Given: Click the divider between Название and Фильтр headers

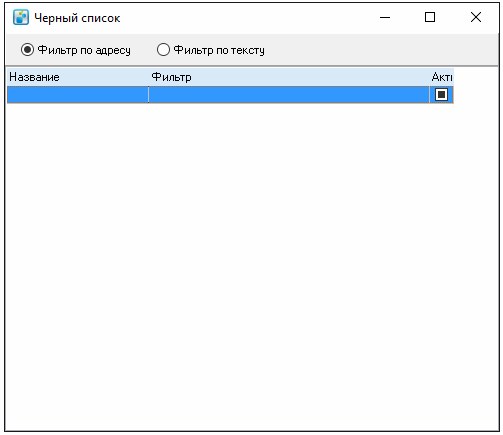Looking at the screenshot, I should coord(149,77).
